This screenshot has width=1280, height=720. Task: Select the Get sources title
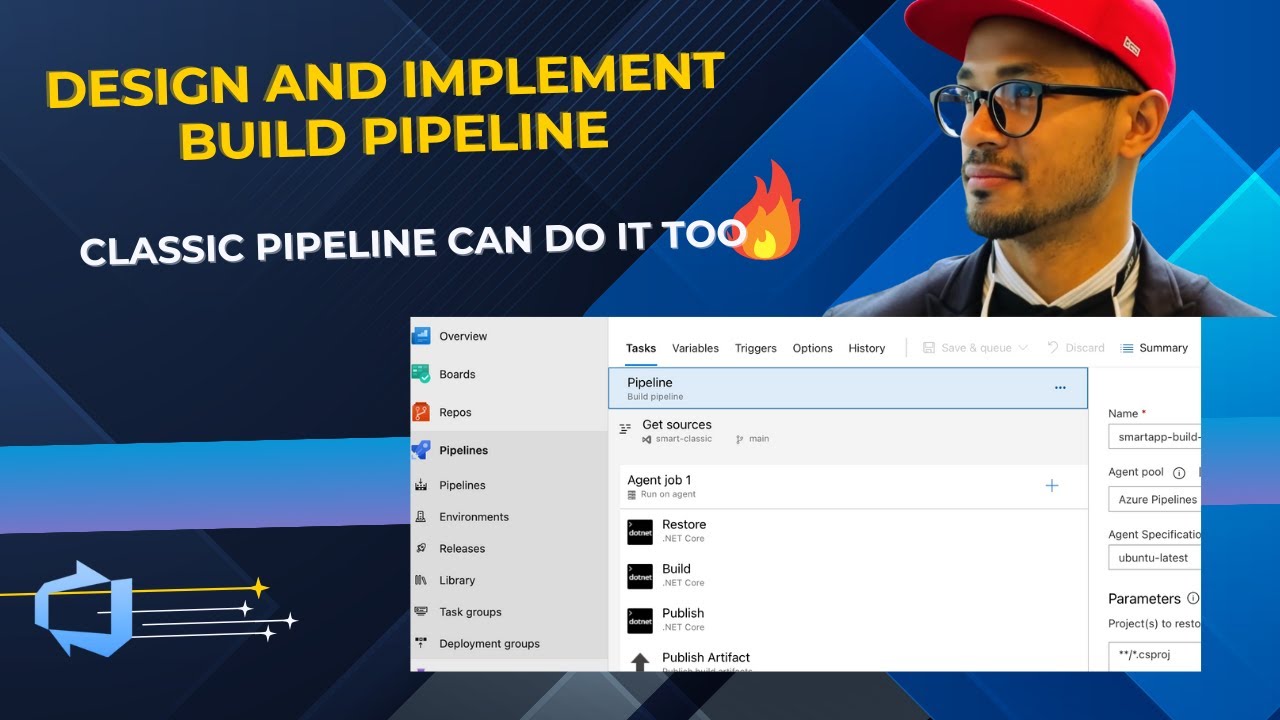point(677,425)
